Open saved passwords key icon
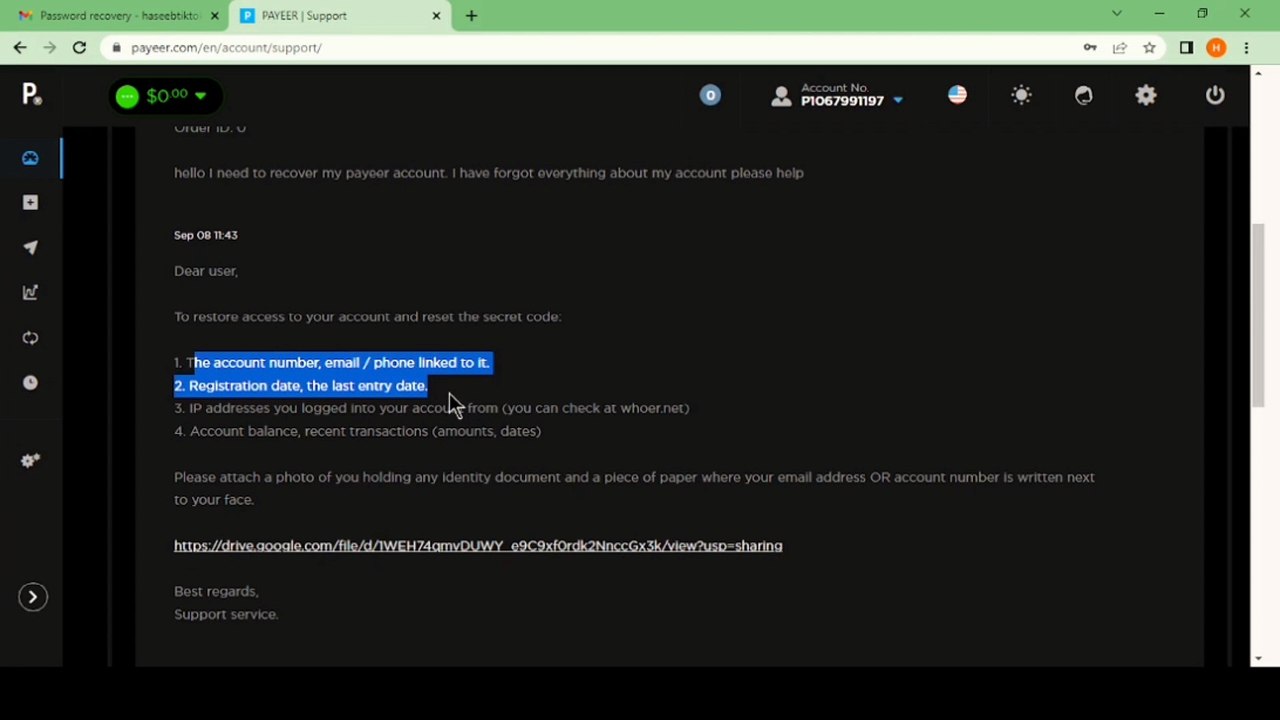Viewport: 1280px width, 720px height. coord(1090,47)
